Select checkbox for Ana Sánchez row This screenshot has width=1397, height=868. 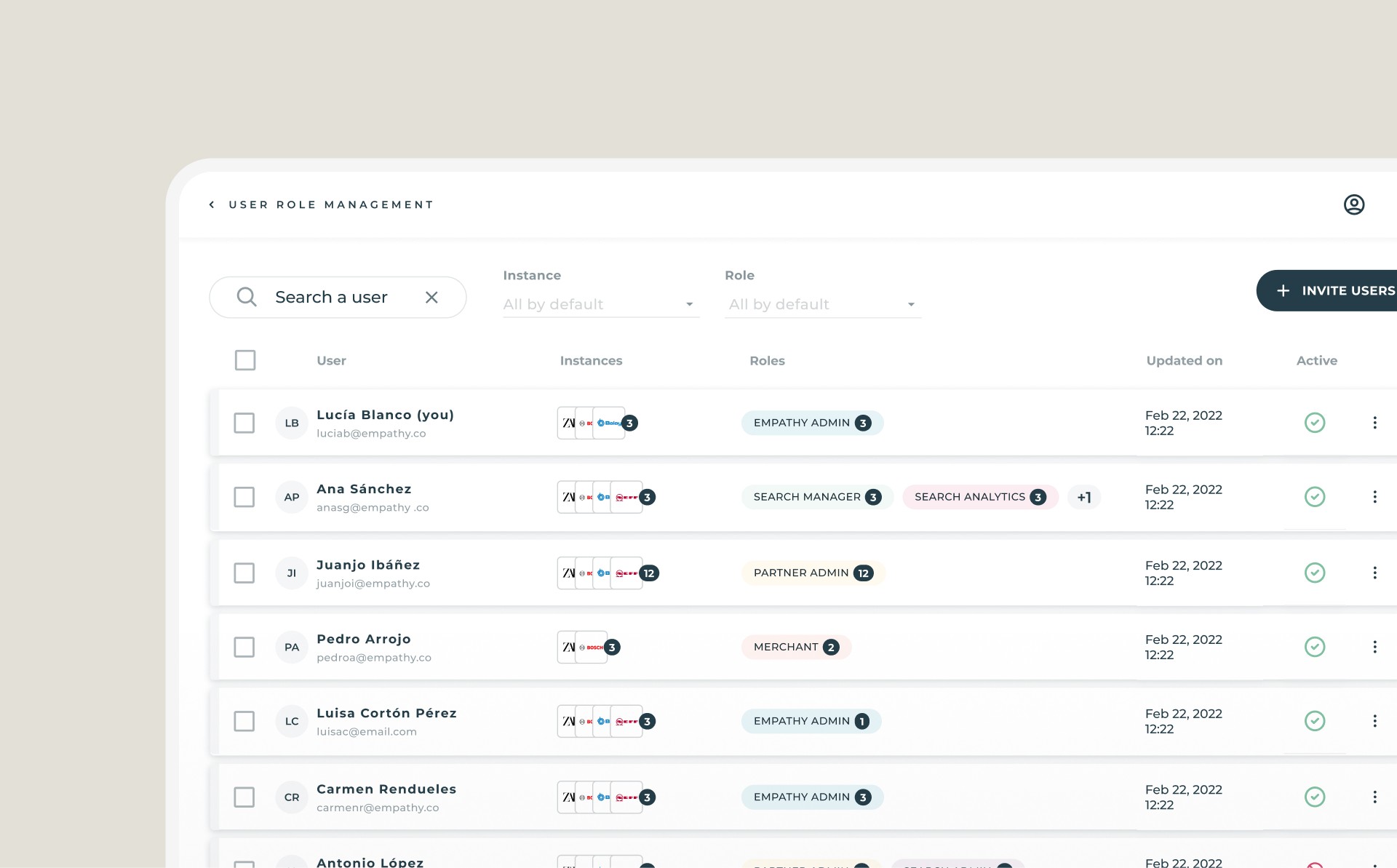click(244, 497)
